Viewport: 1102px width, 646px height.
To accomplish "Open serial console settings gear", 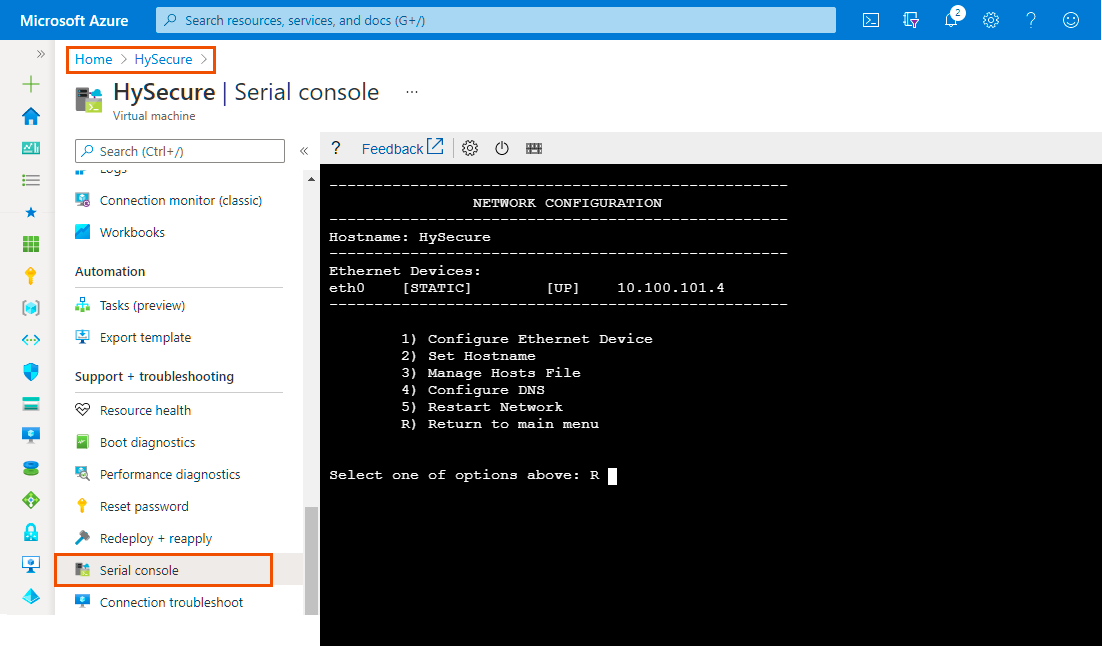I will 470,148.
